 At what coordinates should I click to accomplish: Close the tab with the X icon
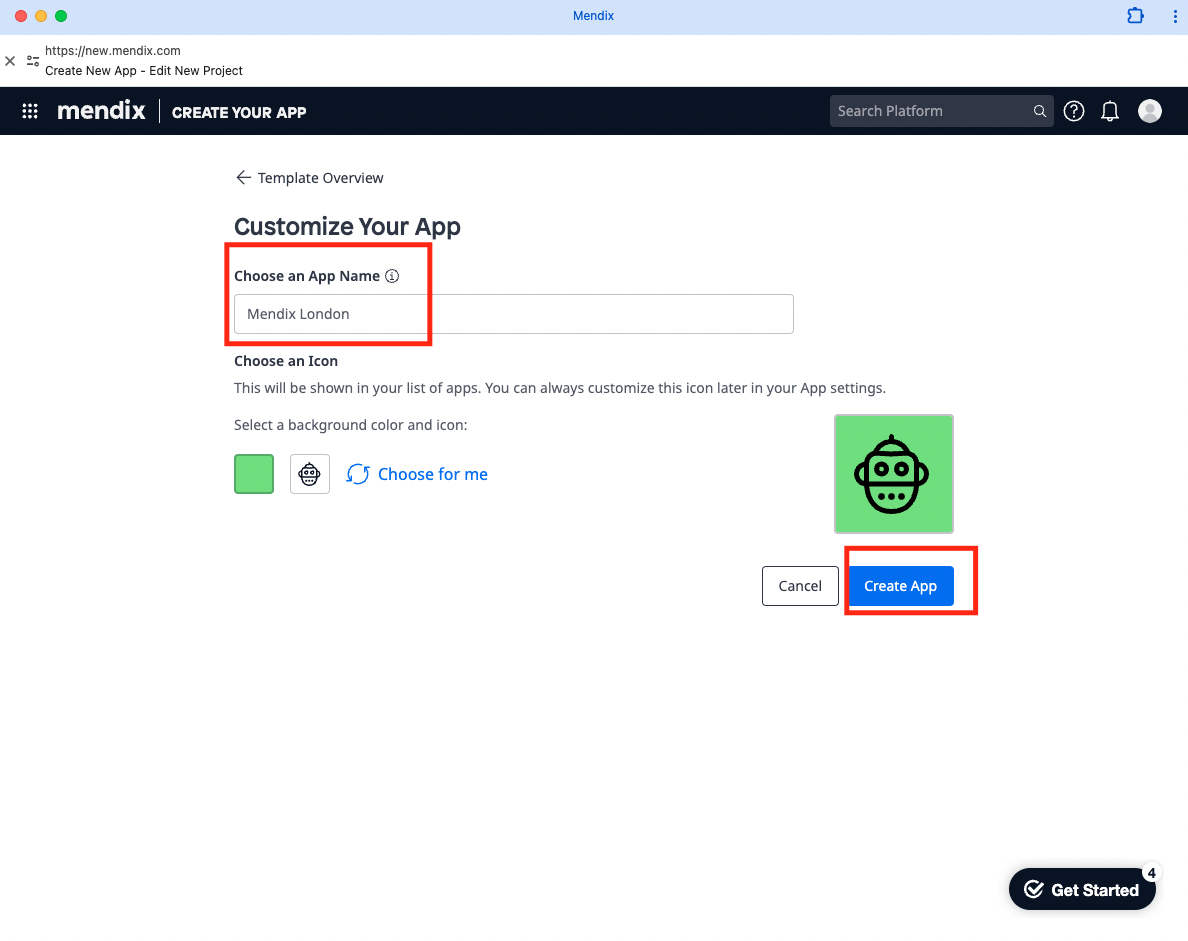click(10, 61)
